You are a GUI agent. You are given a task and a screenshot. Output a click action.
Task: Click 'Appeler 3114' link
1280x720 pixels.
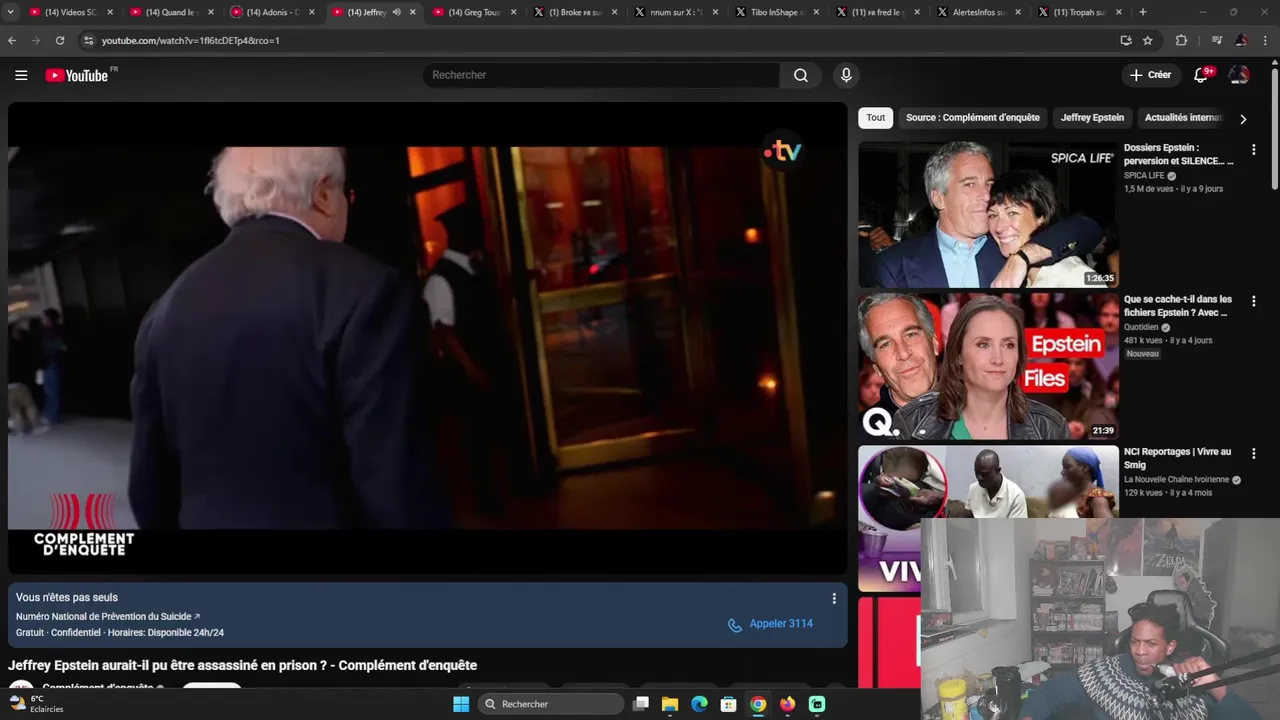(x=770, y=624)
